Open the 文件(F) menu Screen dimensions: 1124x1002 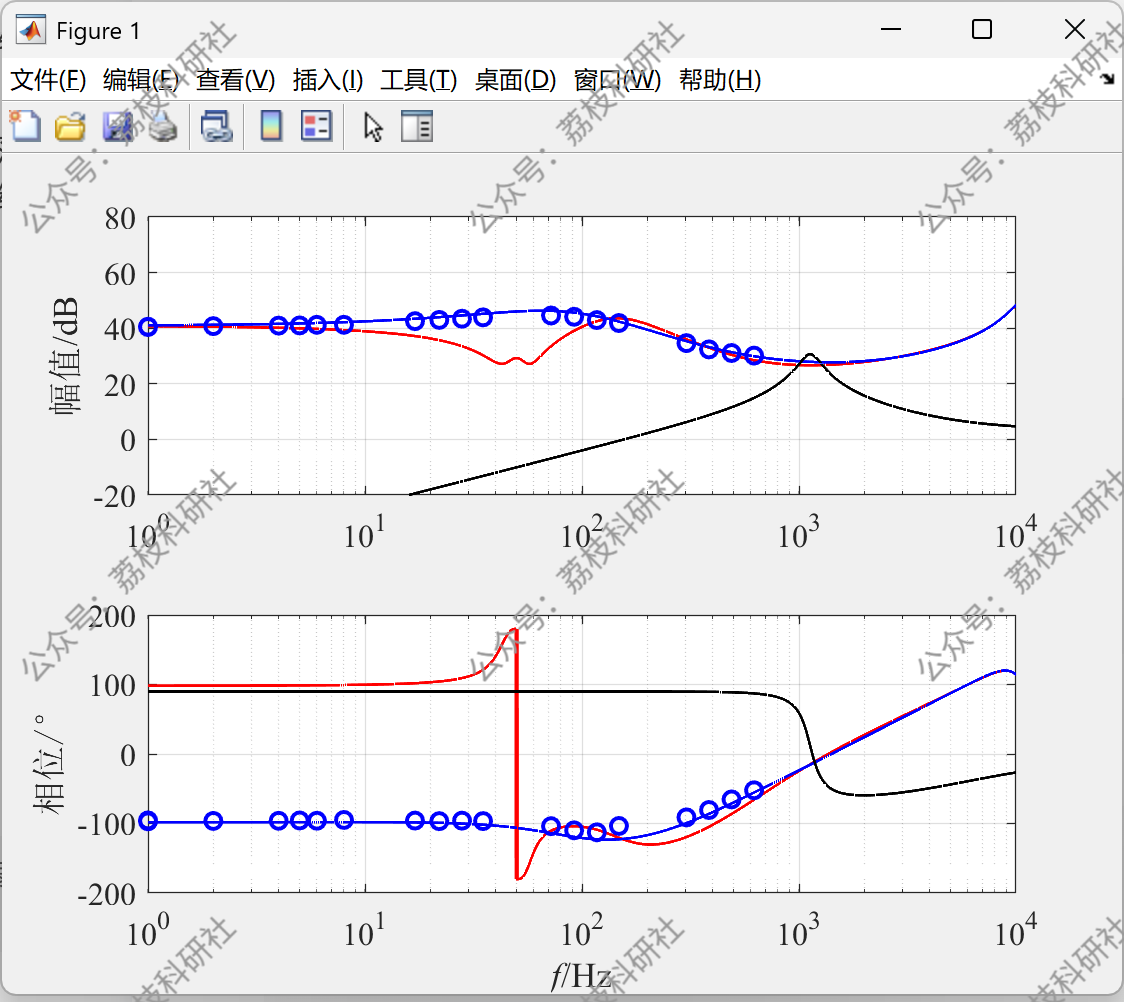pyautogui.click(x=48, y=80)
